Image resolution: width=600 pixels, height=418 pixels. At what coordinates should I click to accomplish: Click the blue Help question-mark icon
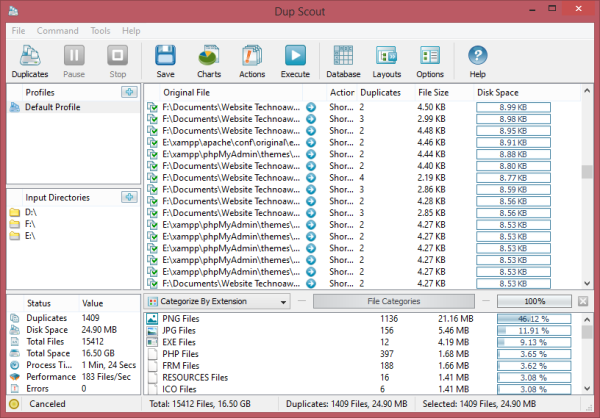coord(478,56)
